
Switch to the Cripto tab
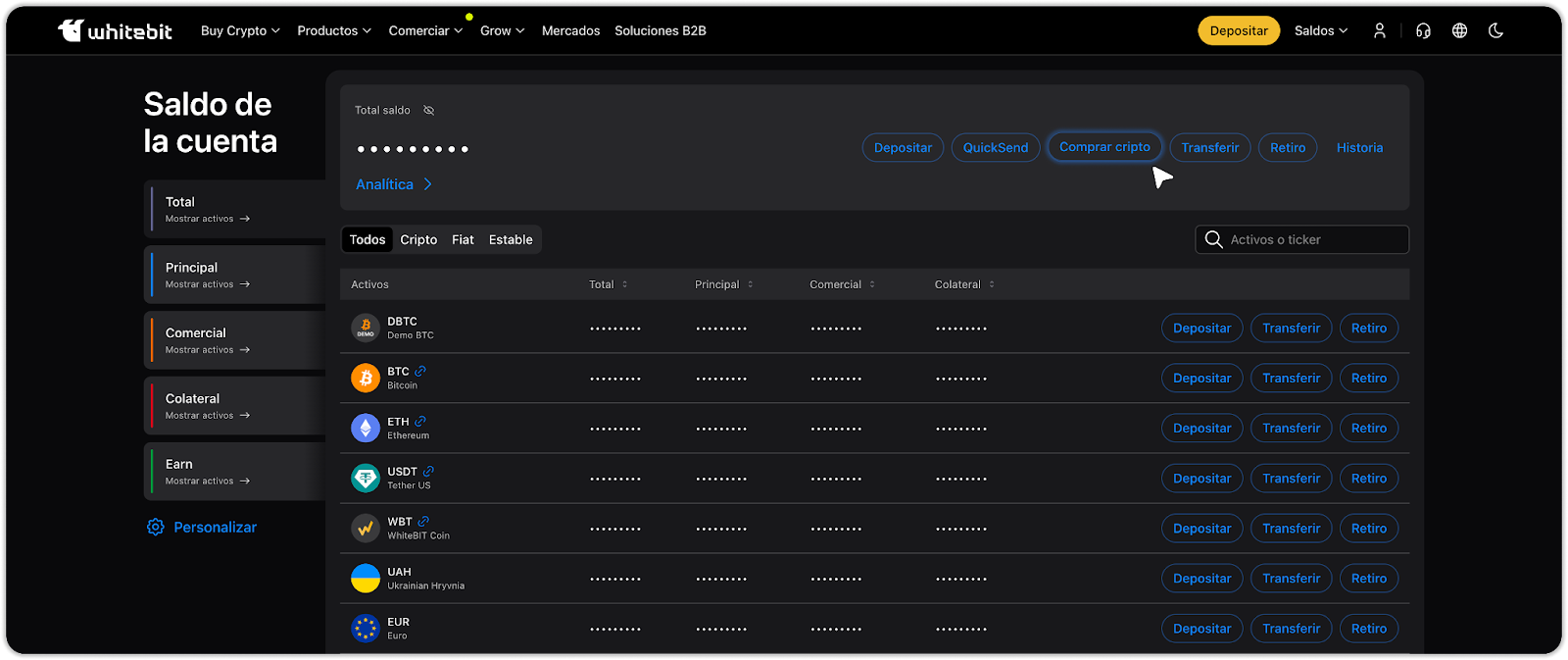click(418, 239)
